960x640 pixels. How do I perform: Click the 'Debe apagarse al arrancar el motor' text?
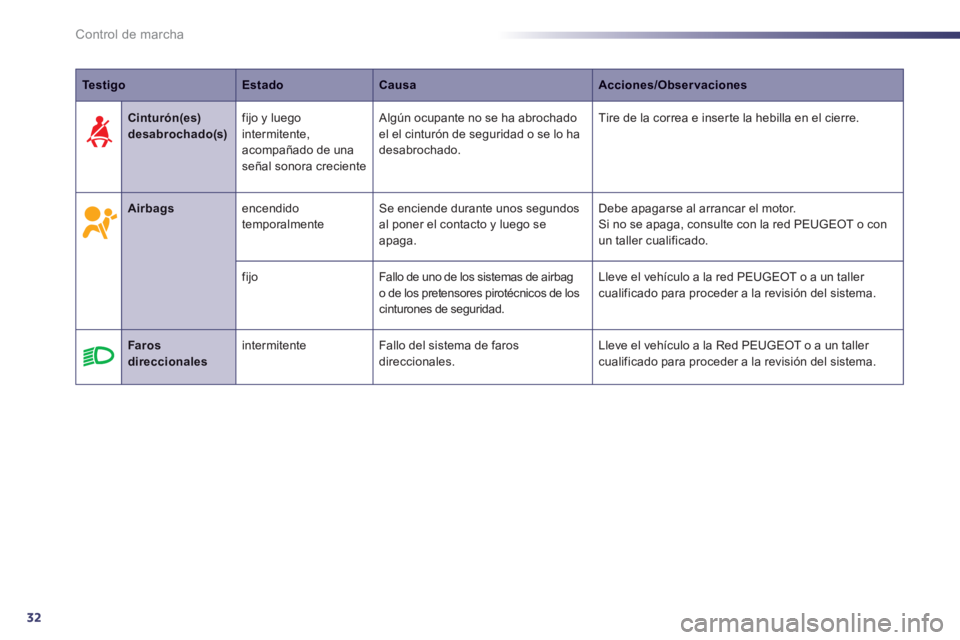point(697,208)
